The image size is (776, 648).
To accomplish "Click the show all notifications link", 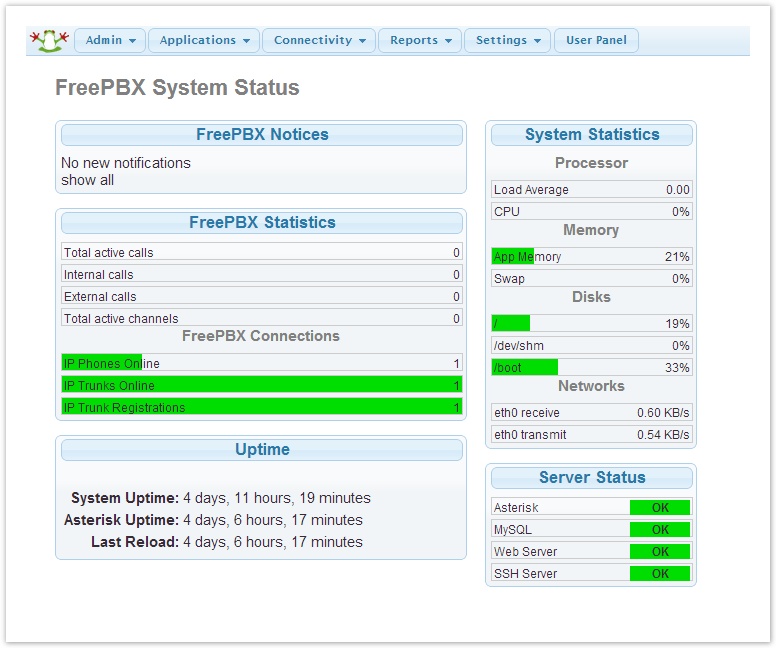I will [88, 180].
